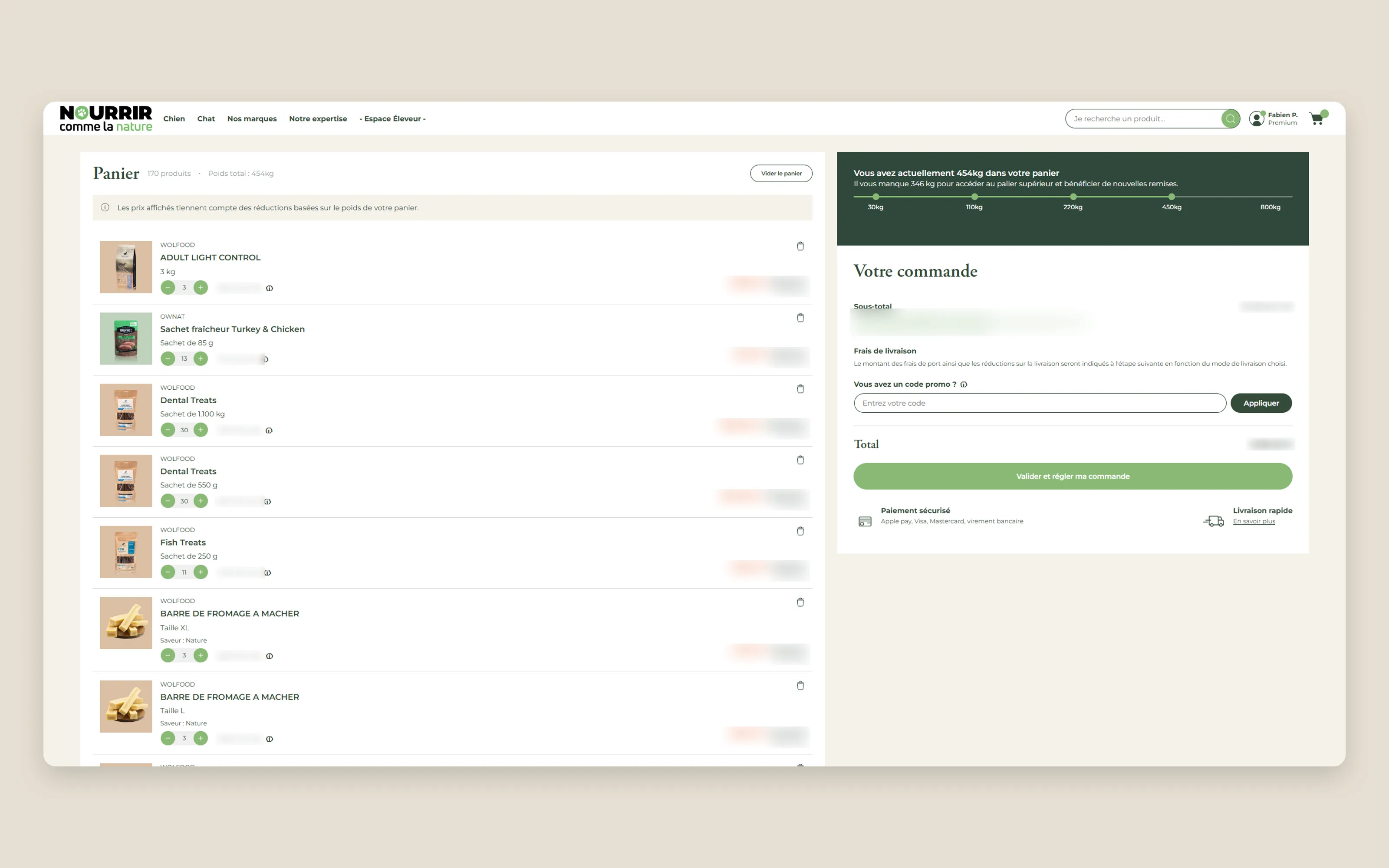This screenshot has height=868, width=1389.
Task: Click Valider et régler ma commande
Action: tap(1073, 477)
